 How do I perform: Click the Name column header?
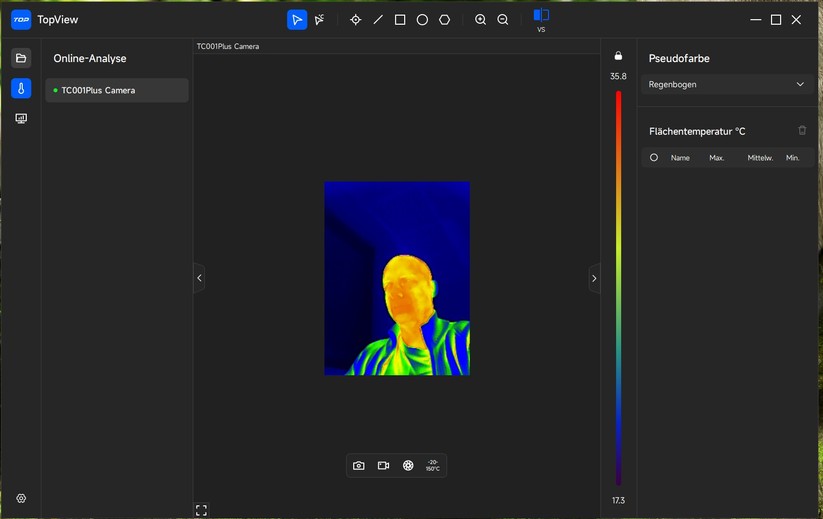click(x=680, y=158)
